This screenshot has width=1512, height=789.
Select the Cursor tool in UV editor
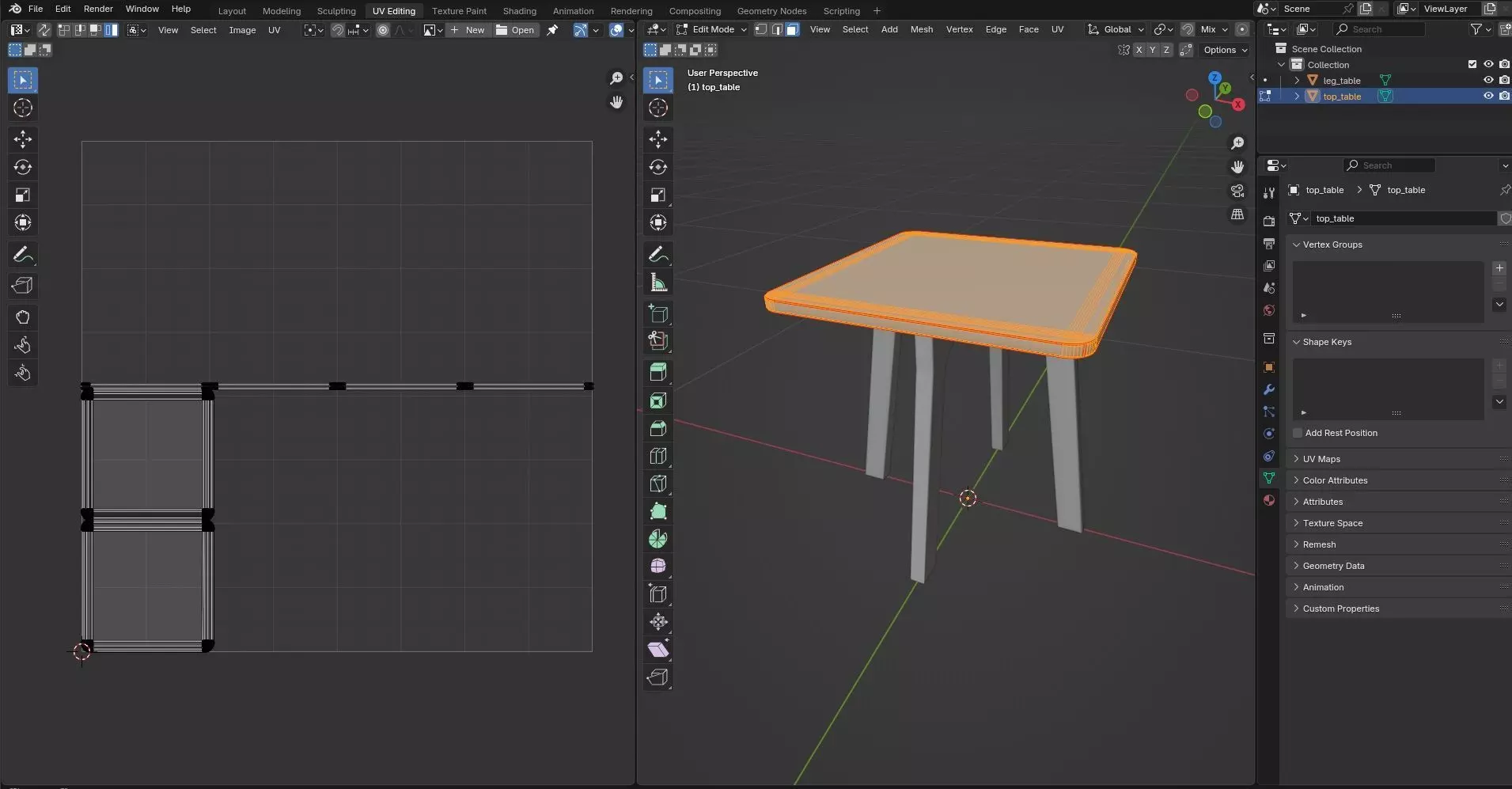click(23, 108)
